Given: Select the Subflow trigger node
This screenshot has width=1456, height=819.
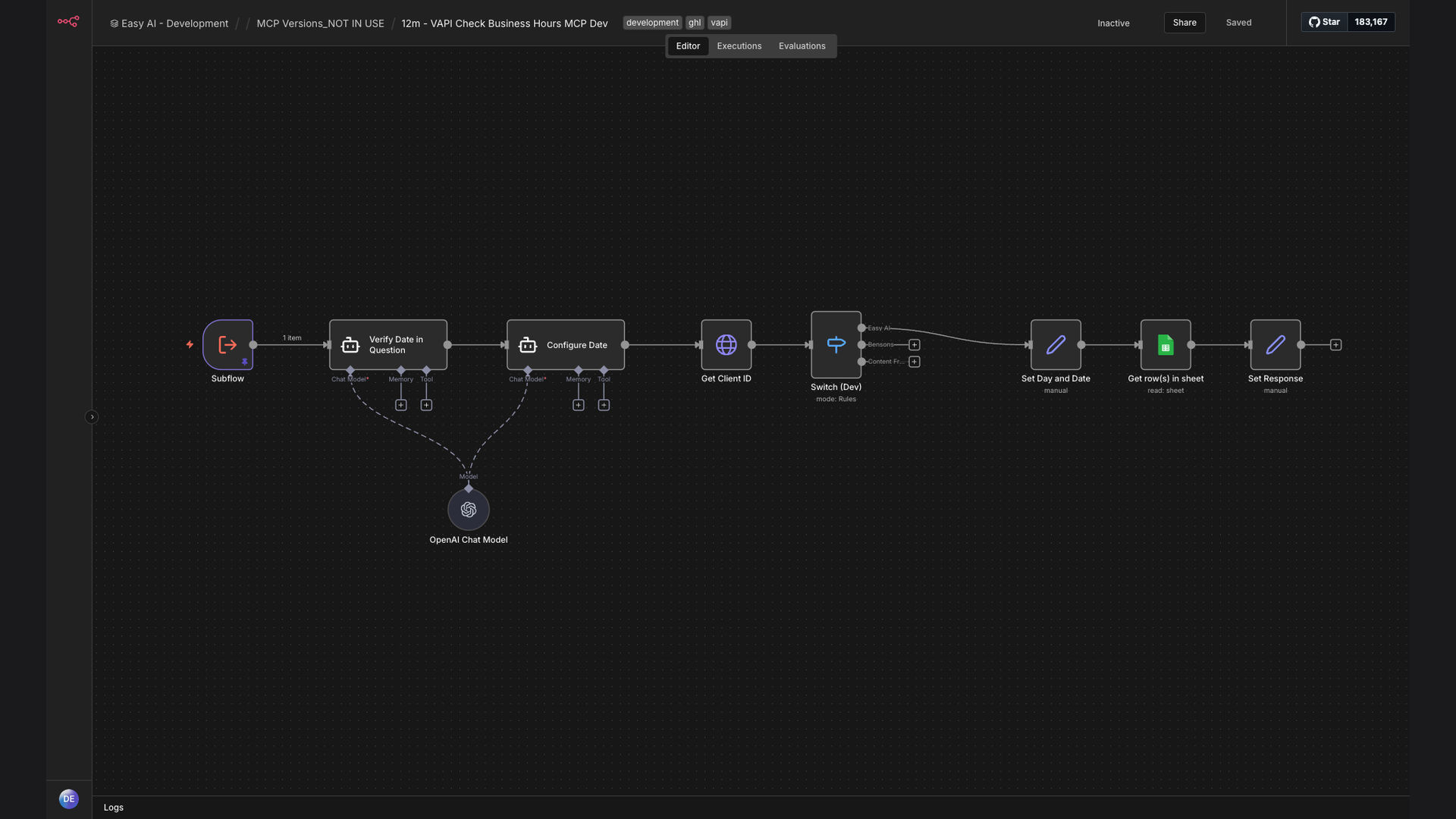Looking at the screenshot, I should click(227, 345).
